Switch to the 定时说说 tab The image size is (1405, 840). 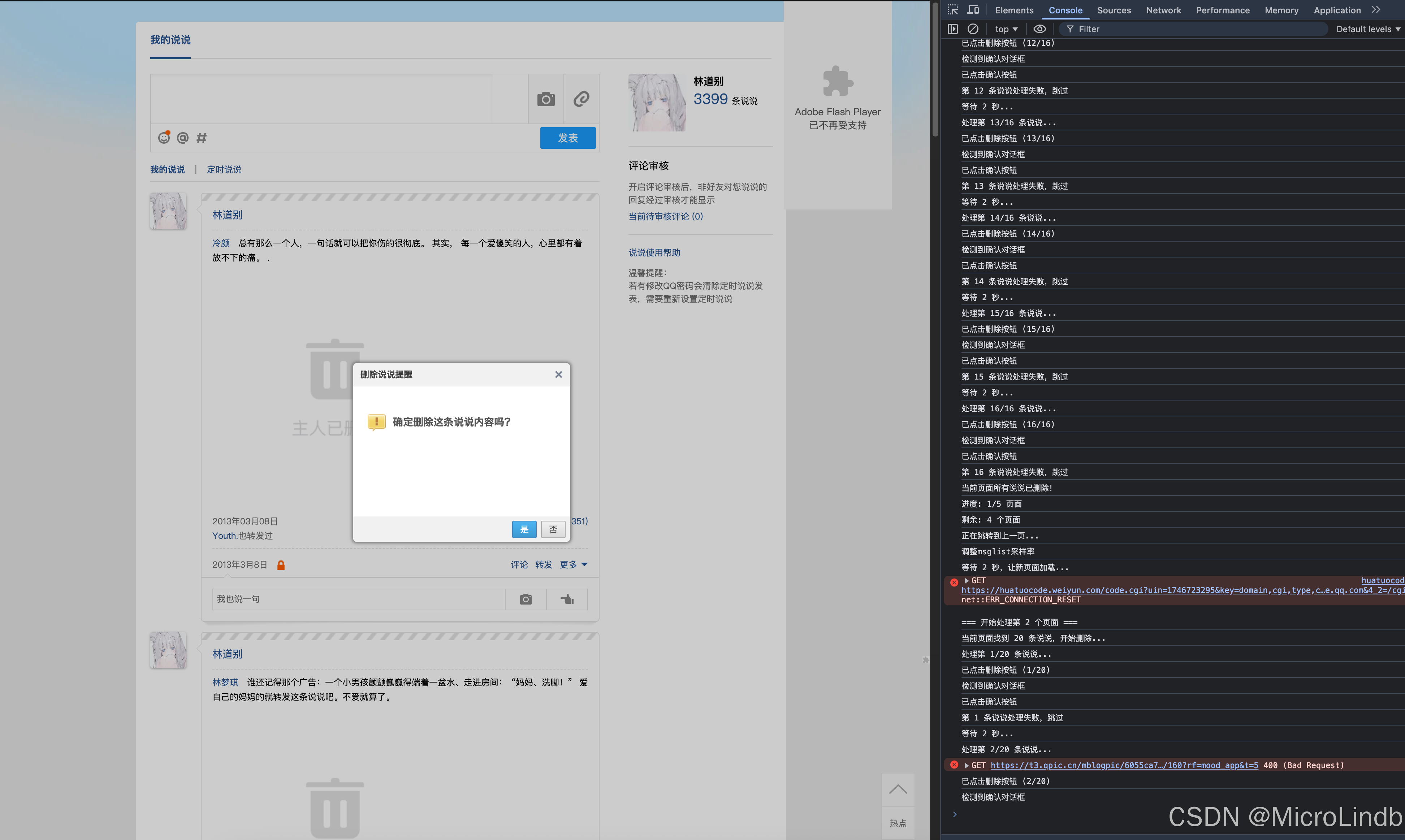[224, 169]
